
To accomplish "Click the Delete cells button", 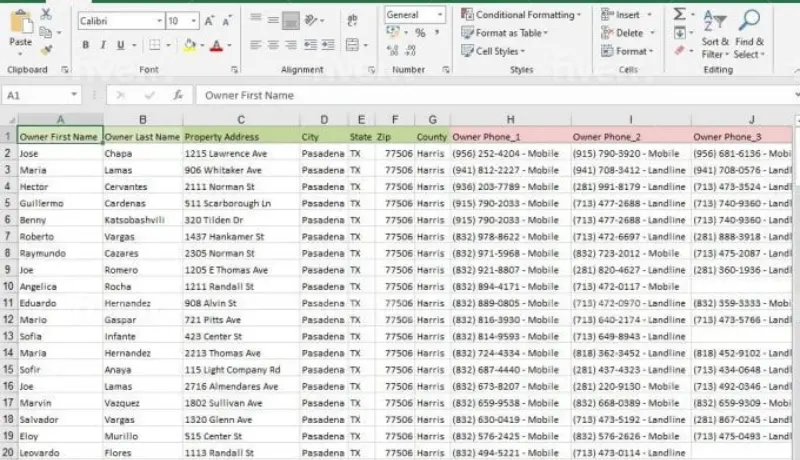I will click(x=622, y=33).
